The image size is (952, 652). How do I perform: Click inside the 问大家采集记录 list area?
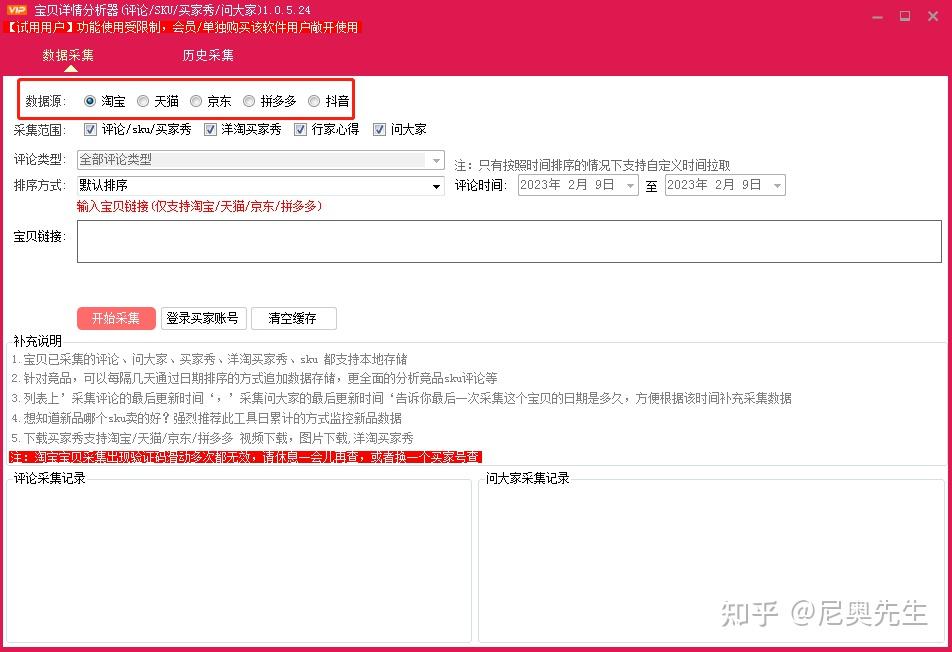tap(712, 562)
